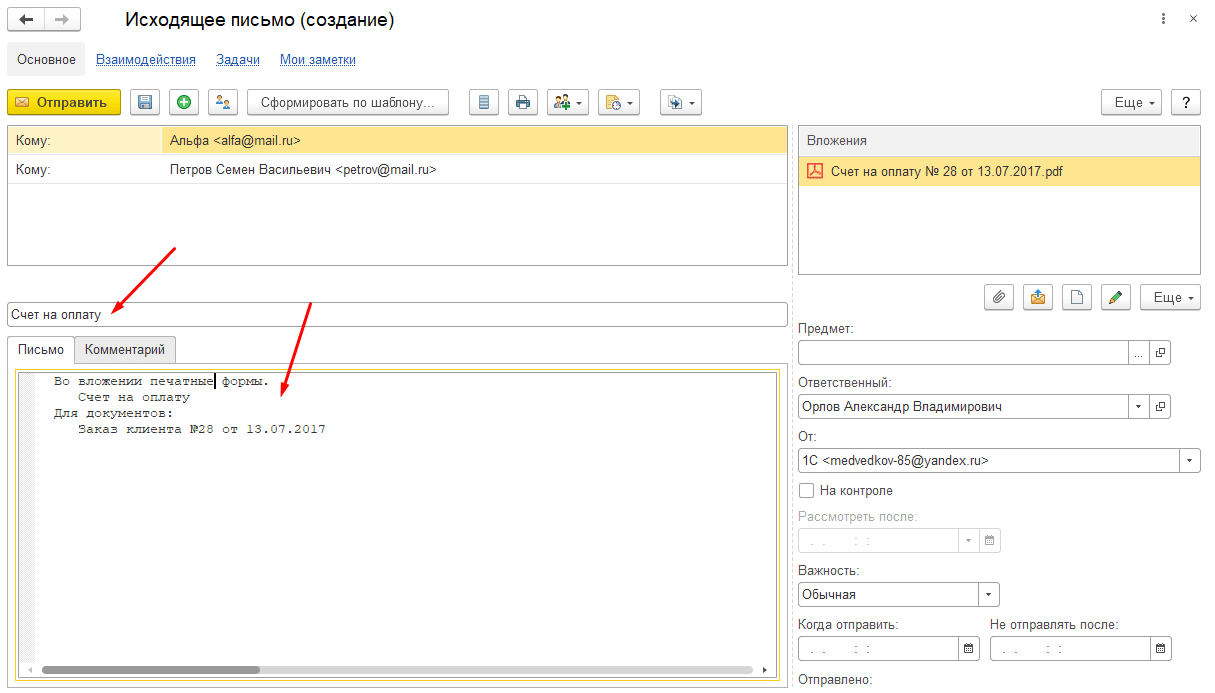Open the top toolbar Еще menu
This screenshot has width=1215, height=693.
click(1132, 102)
